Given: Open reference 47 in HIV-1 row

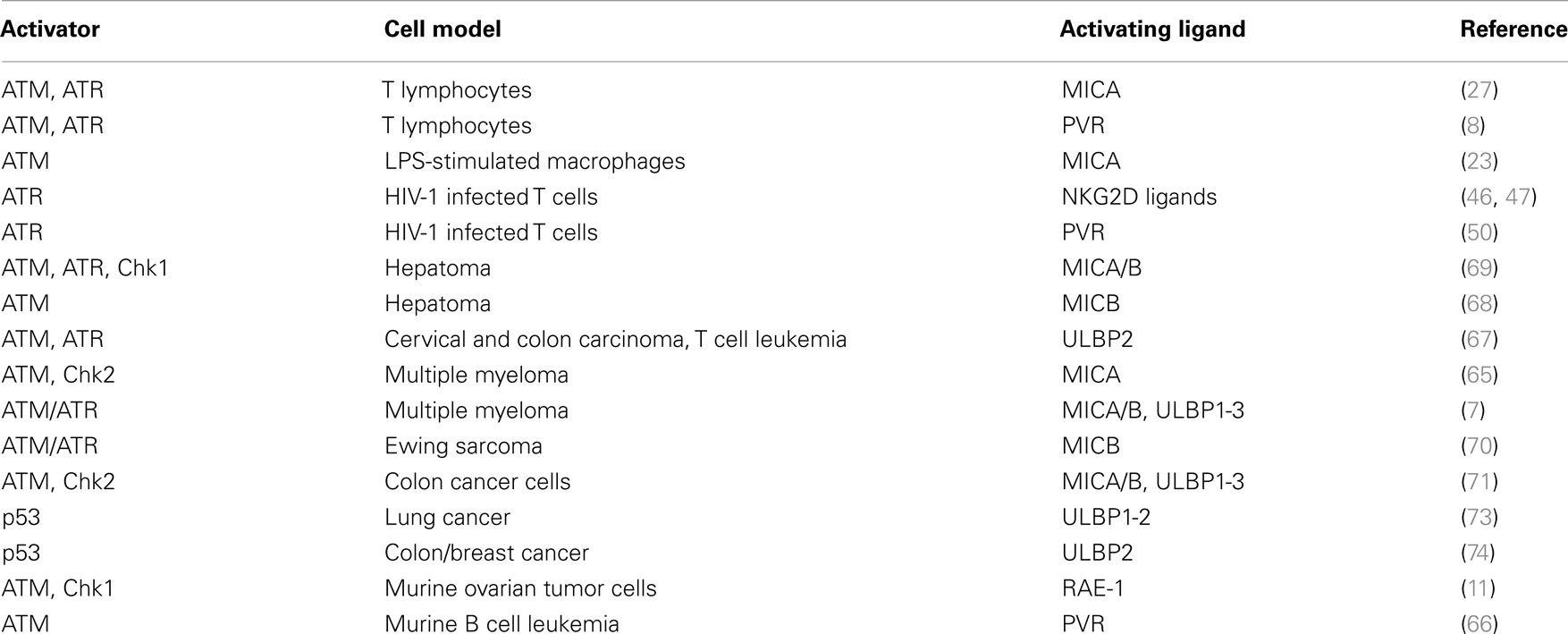Looking at the screenshot, I should (1517, 197).
